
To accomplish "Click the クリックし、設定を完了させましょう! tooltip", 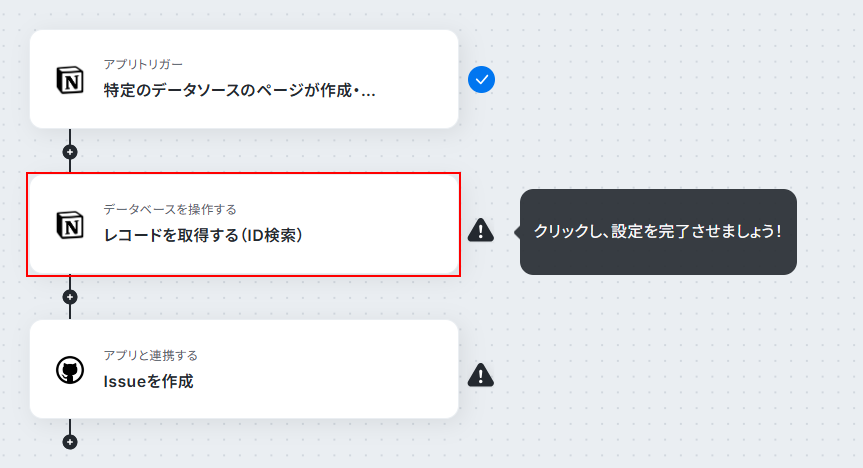I will point(658,232).
